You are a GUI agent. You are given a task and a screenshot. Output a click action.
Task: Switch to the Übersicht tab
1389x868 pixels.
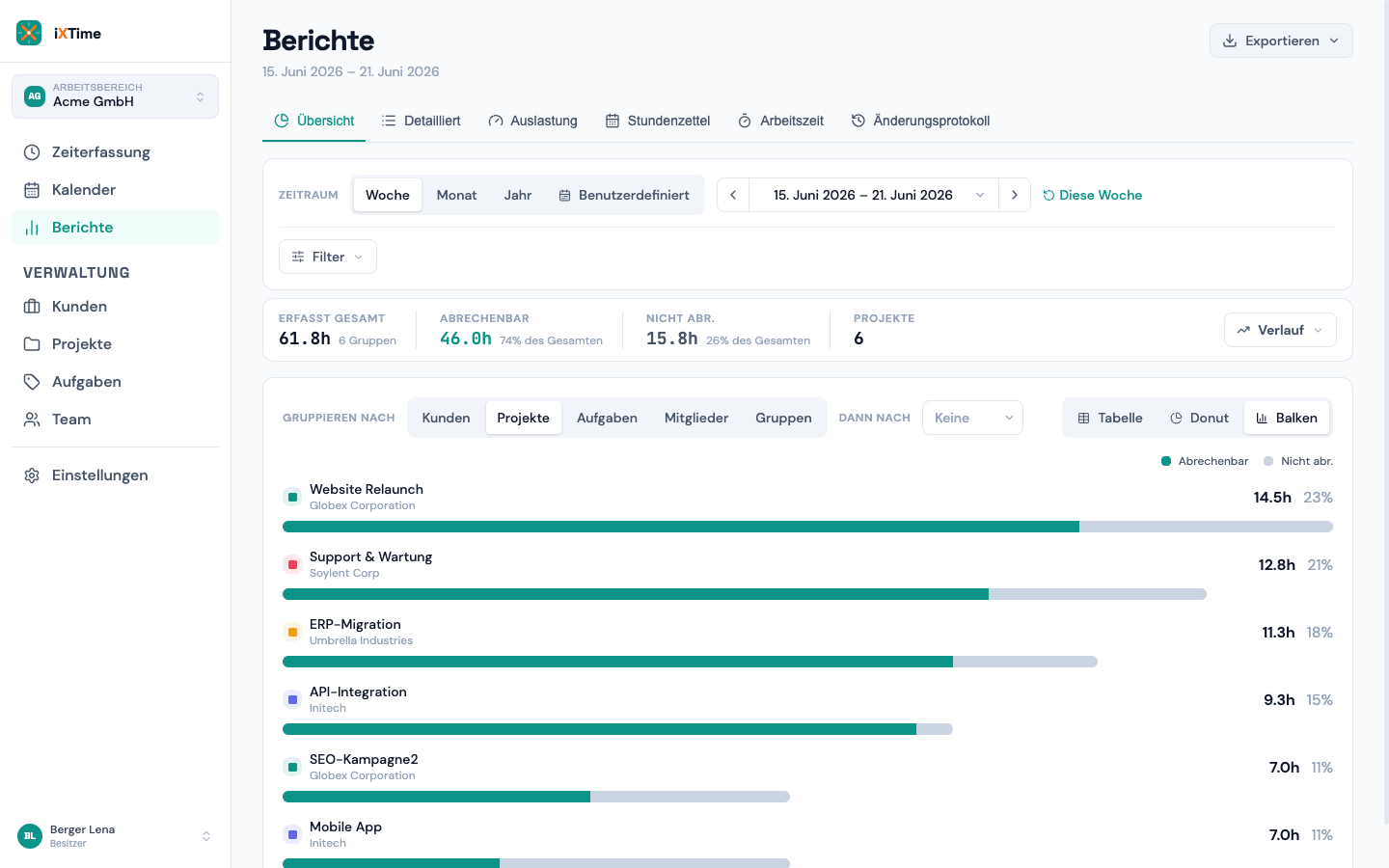click(x=314, y=121)
